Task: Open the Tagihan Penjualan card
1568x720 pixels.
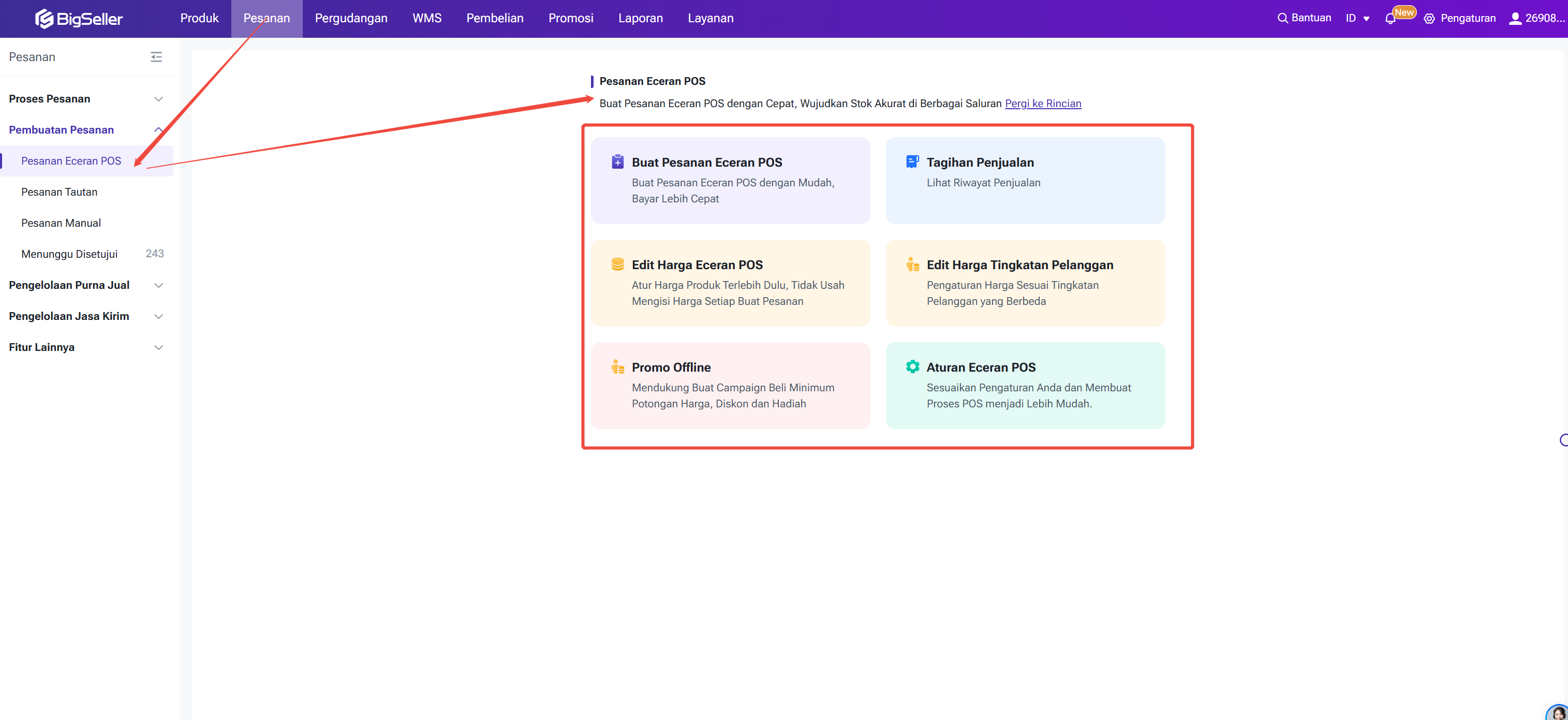Action: click(1025, 180)
